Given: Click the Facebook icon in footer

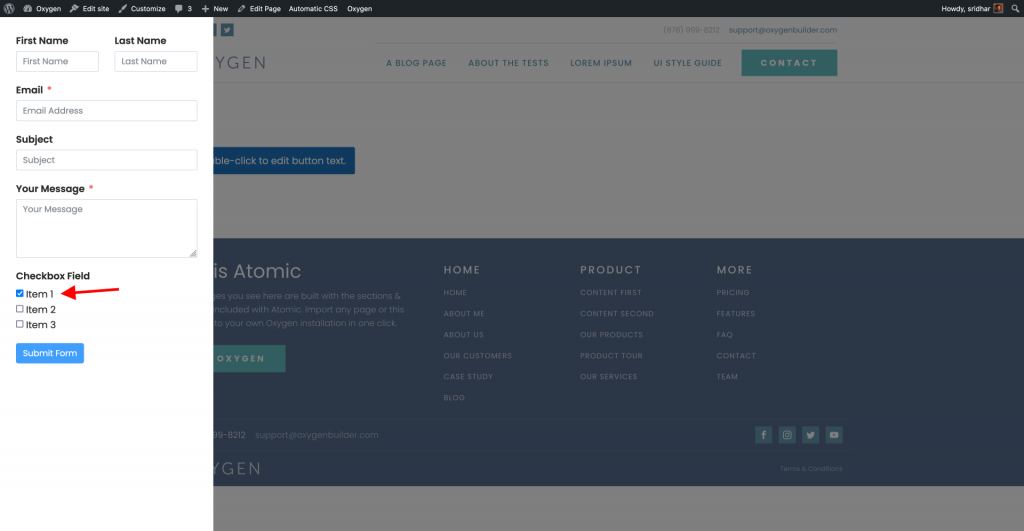Looking at the screenshot, I should coord(763,435).
